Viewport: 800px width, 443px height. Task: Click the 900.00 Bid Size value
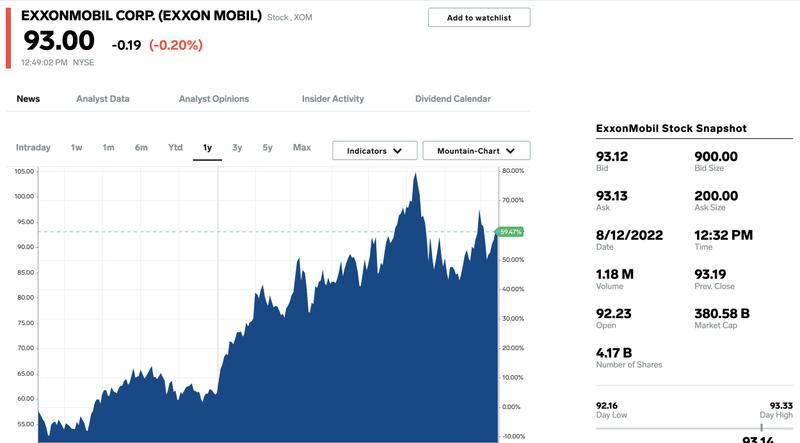[x=716, y=156]
